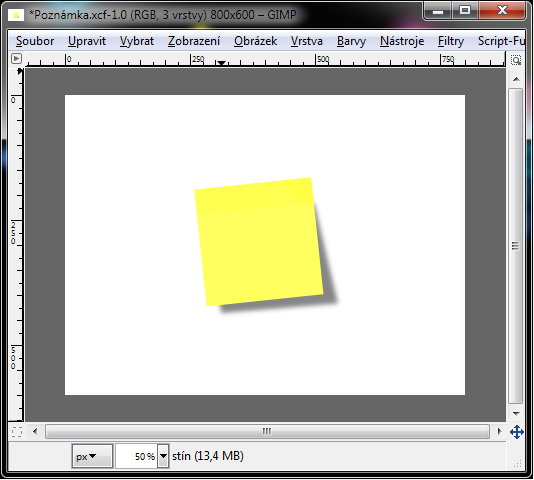Image resolution: width=534 pixels, height=480 pixels.
Task: Click the horizontal scrollbar thumb
Action: coord(267,432)
